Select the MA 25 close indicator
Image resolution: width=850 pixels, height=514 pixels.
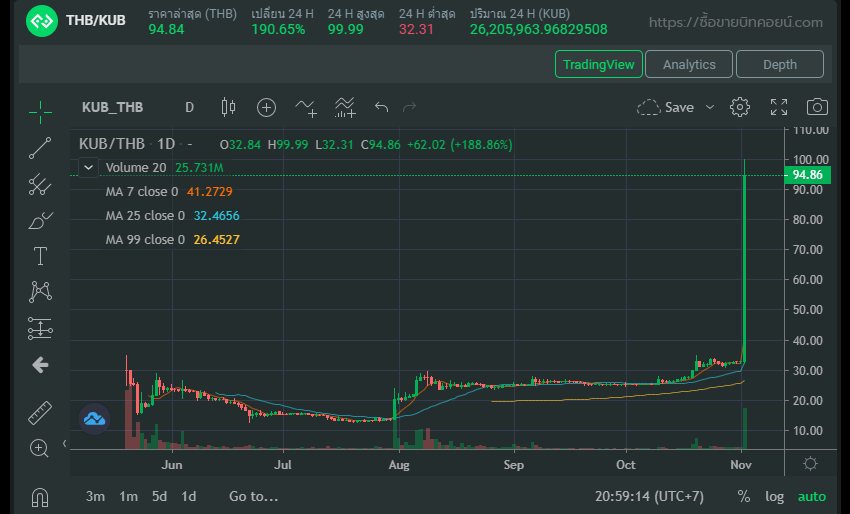145,215
